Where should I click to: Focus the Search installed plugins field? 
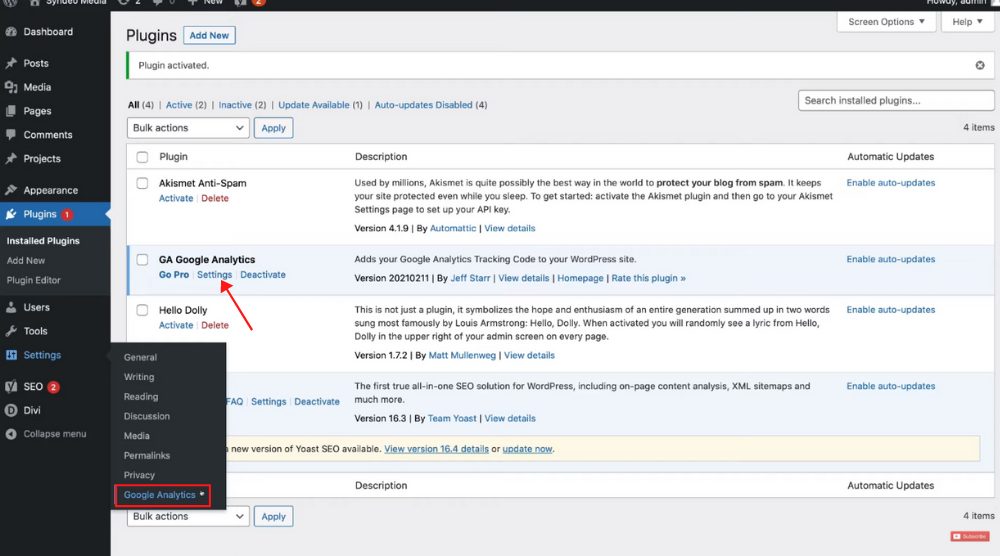896,101
